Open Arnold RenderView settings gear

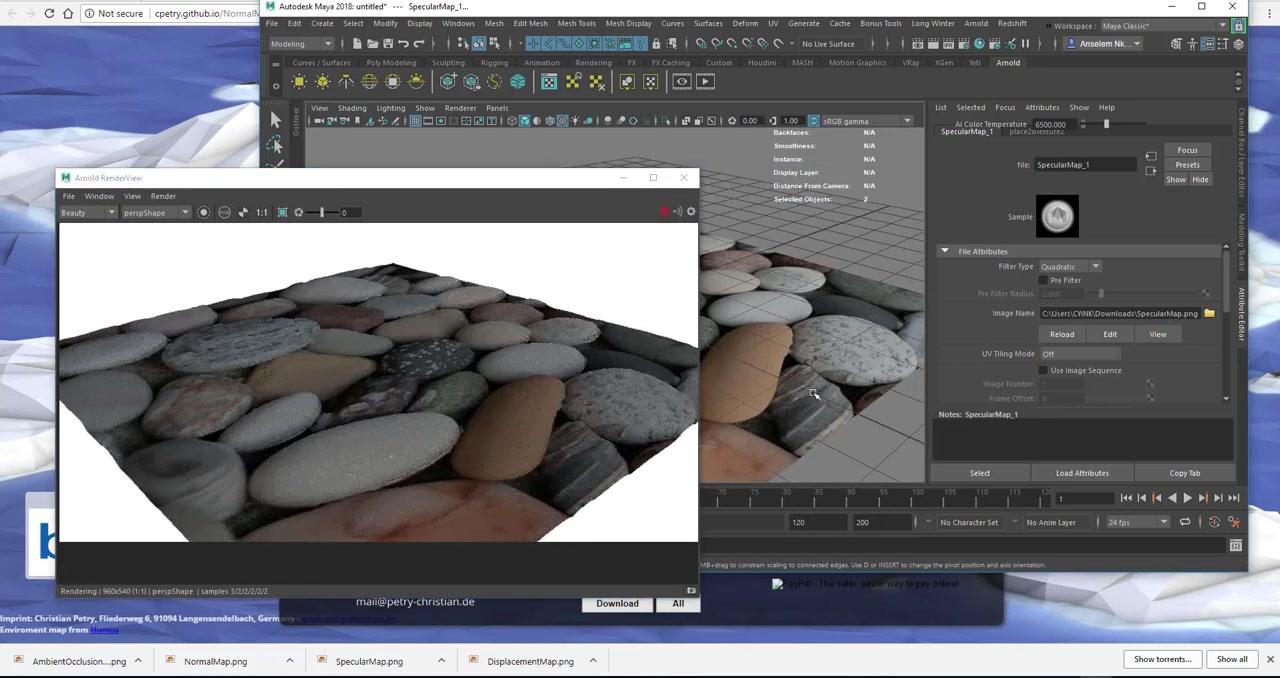[x=690, y=211]
